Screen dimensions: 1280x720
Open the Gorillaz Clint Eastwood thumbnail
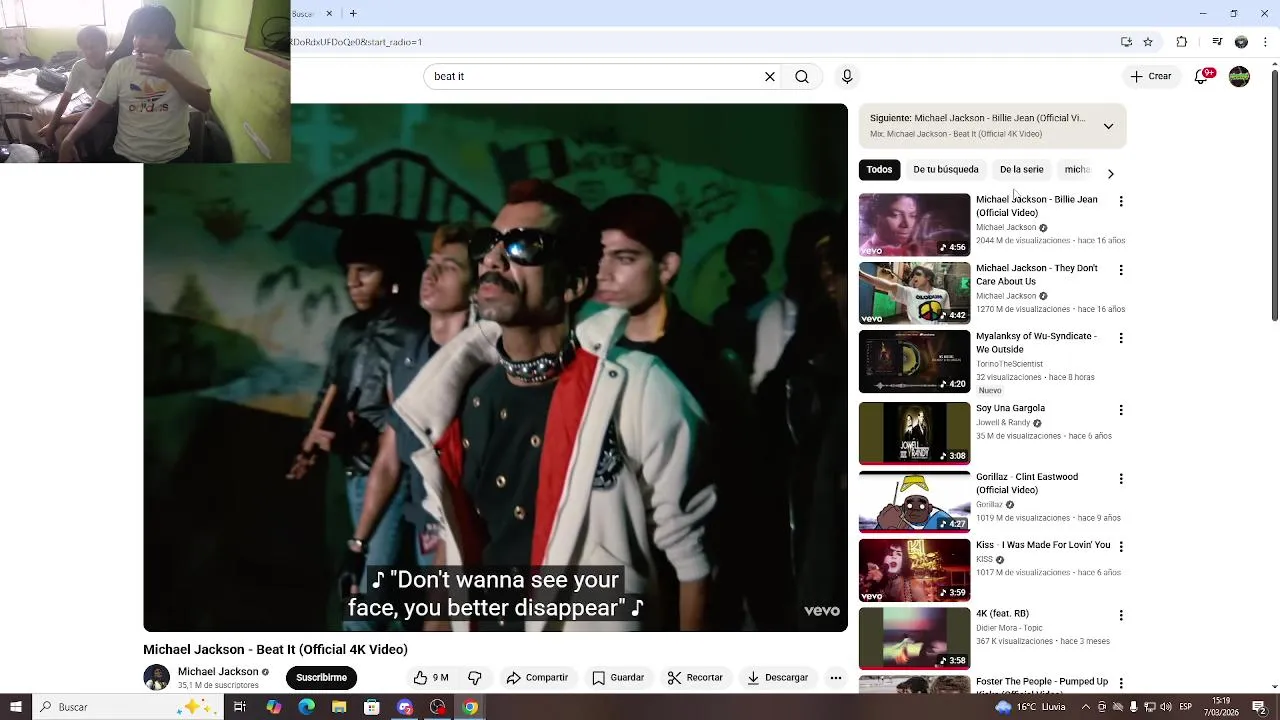pos(914,502)
